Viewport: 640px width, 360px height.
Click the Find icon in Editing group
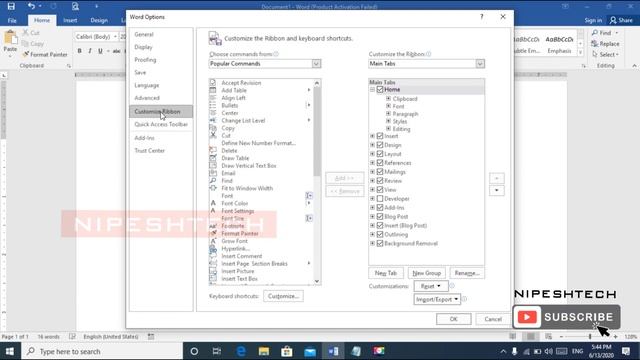point(595,33)
